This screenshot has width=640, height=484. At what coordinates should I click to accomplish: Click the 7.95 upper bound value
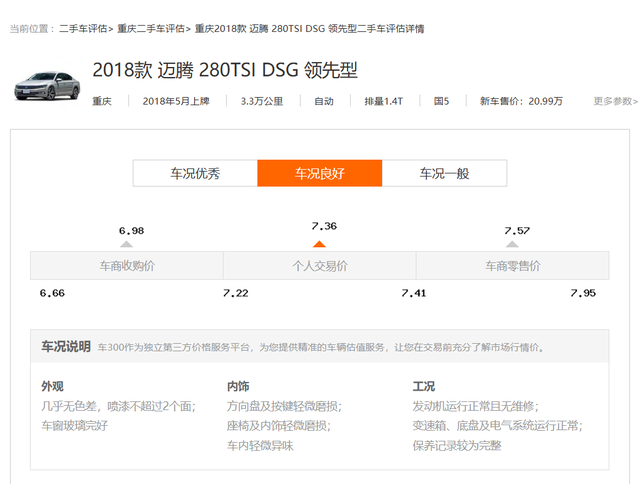click(x=583, y=293)
